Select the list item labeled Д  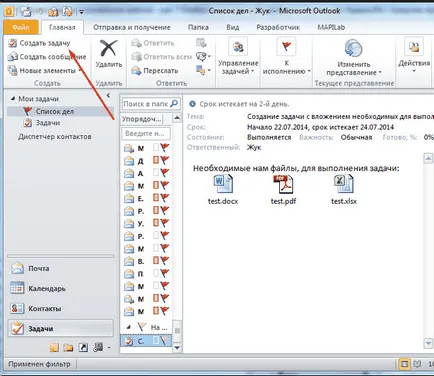click(x=146, y=161)
